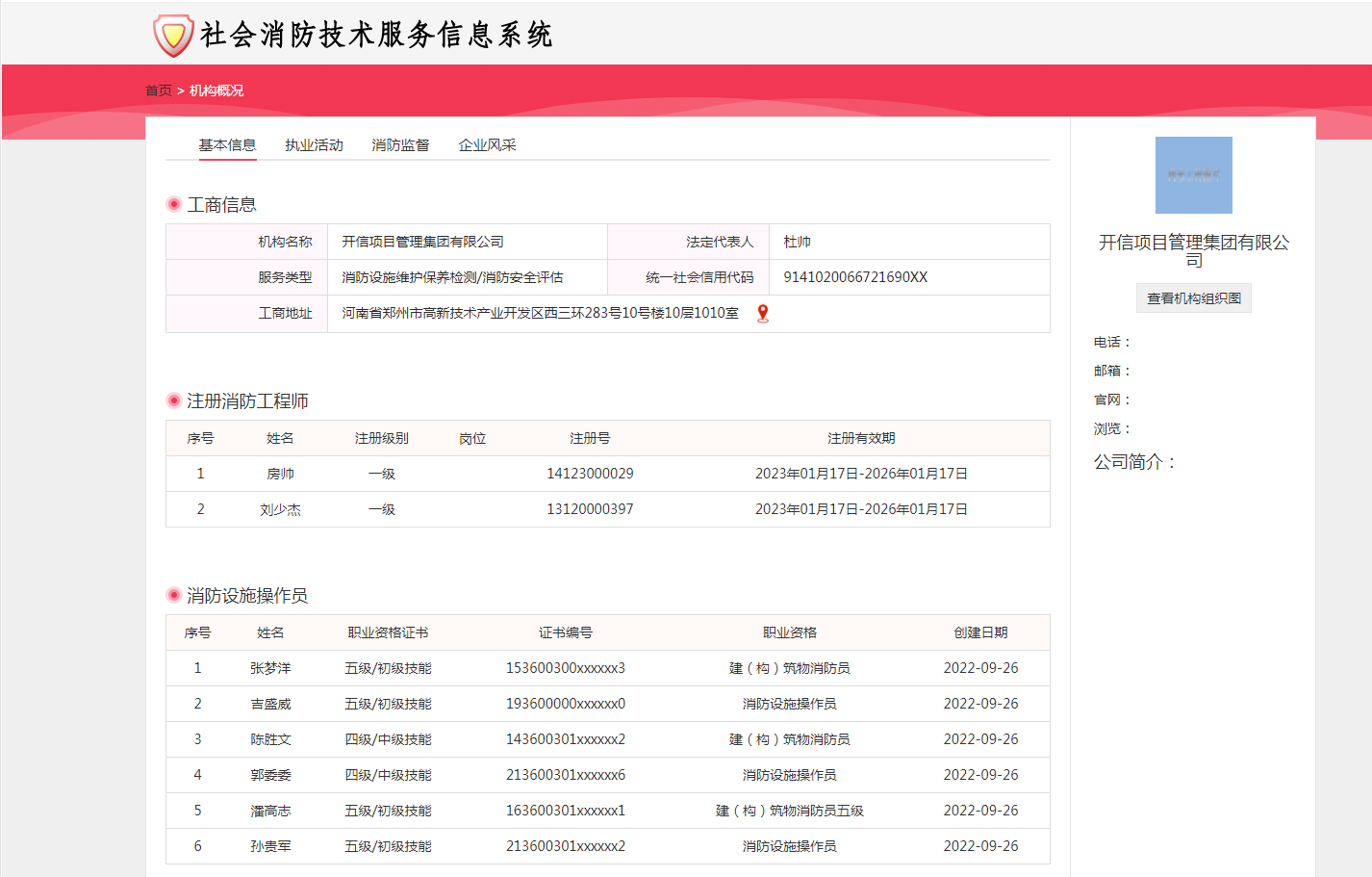The height and width of the screenshot is (877, 1372).
Task: Click 查看机构组织图 button
Action: click(1193, 298)
